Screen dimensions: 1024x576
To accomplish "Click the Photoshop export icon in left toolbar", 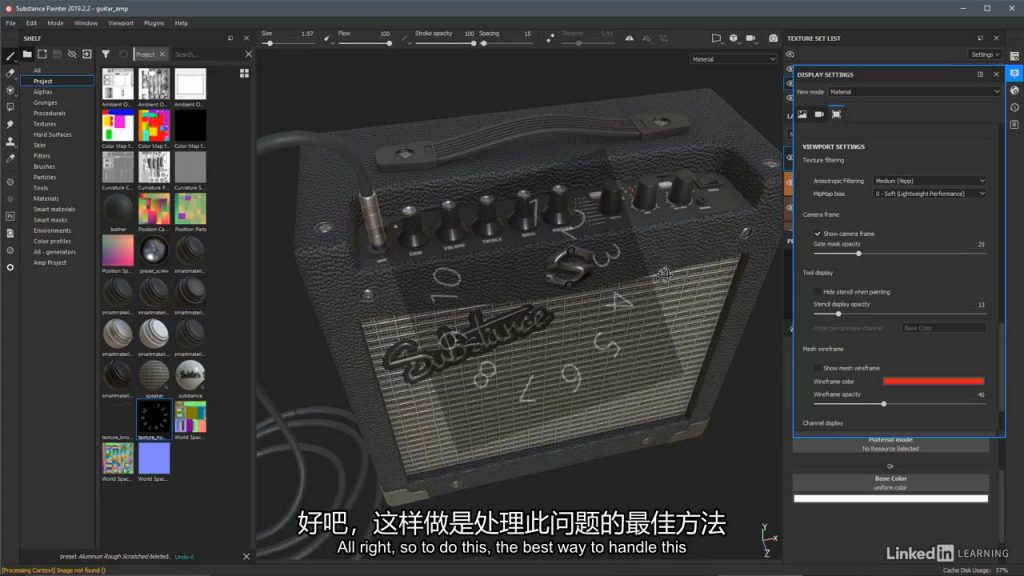I will point(10,216).
